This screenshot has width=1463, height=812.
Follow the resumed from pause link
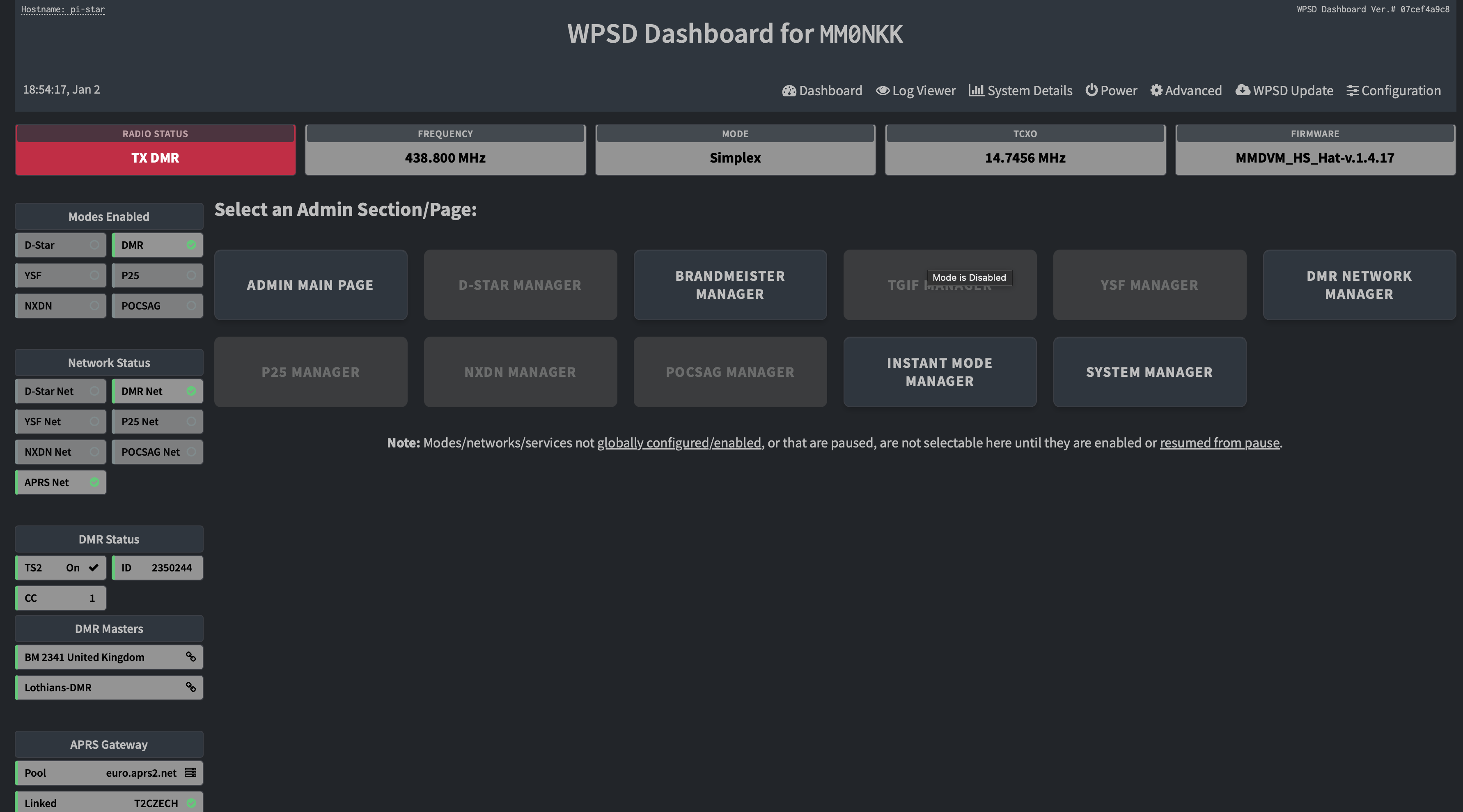coord(1219,443)
